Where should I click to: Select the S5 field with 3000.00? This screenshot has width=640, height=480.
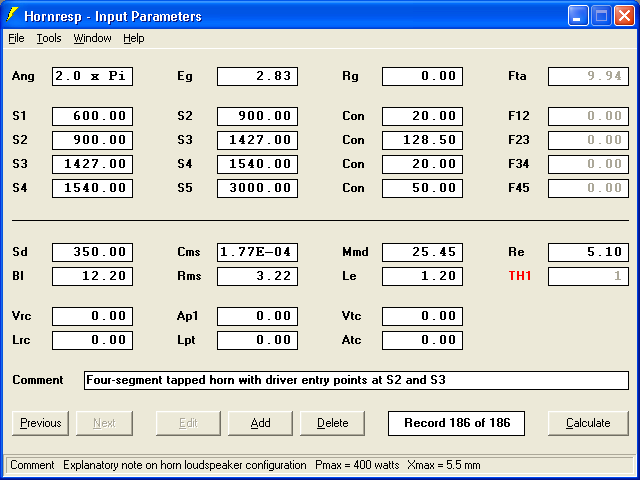[258, 188]
